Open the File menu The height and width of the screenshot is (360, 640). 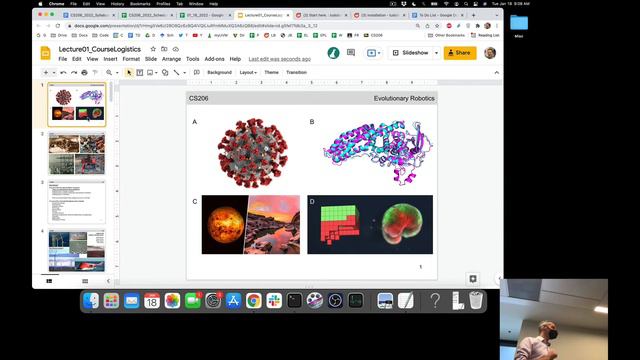coord(62,59)
